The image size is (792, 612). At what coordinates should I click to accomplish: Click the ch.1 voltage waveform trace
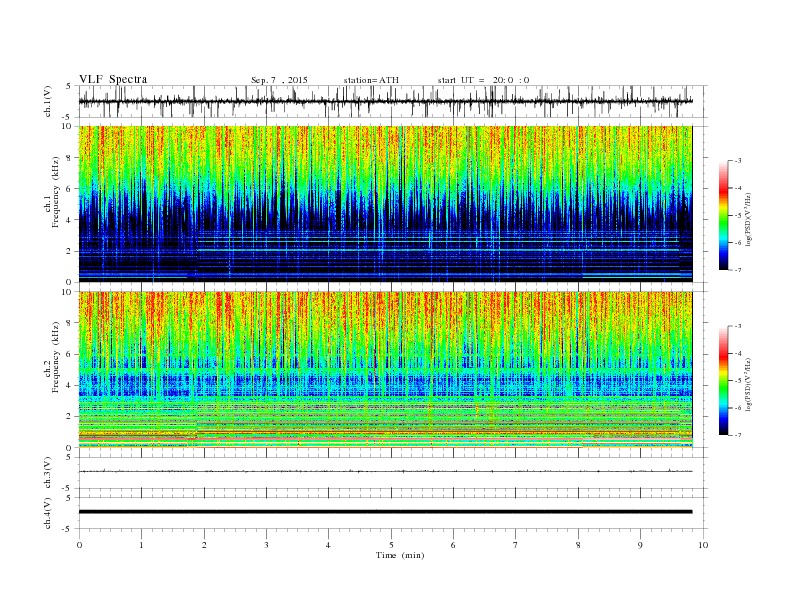point(385,101)
